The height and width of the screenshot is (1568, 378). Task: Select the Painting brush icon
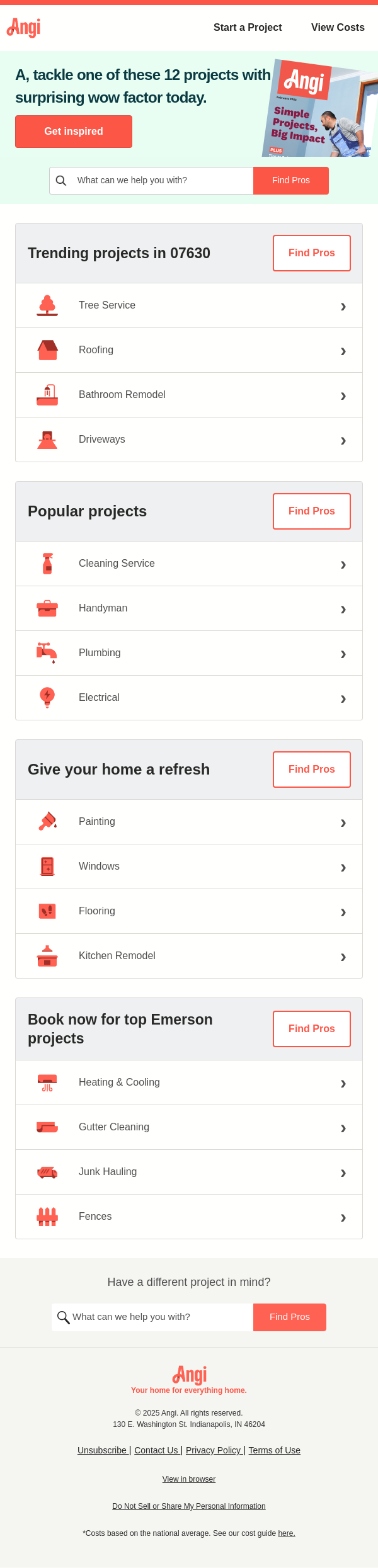pos(47,822)
